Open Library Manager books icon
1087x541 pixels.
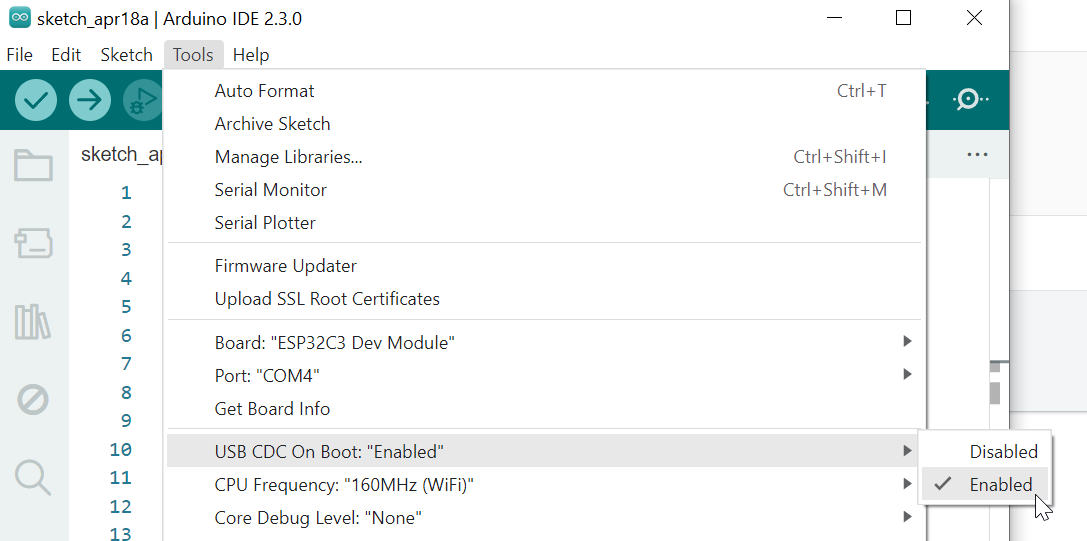pos(33,321)
